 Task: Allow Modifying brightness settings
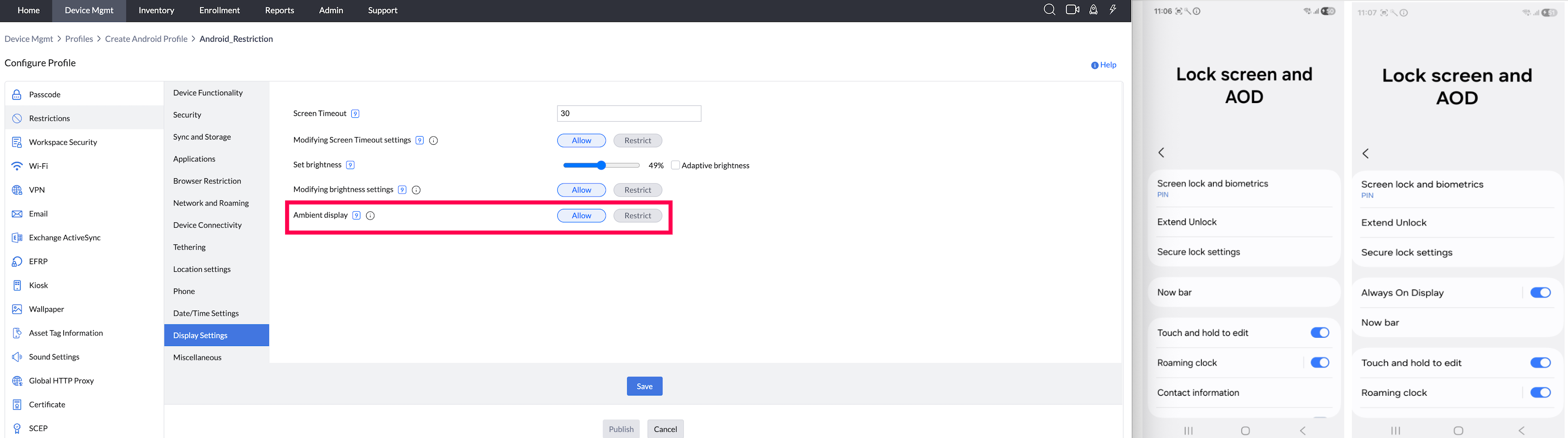pos(581,190)
